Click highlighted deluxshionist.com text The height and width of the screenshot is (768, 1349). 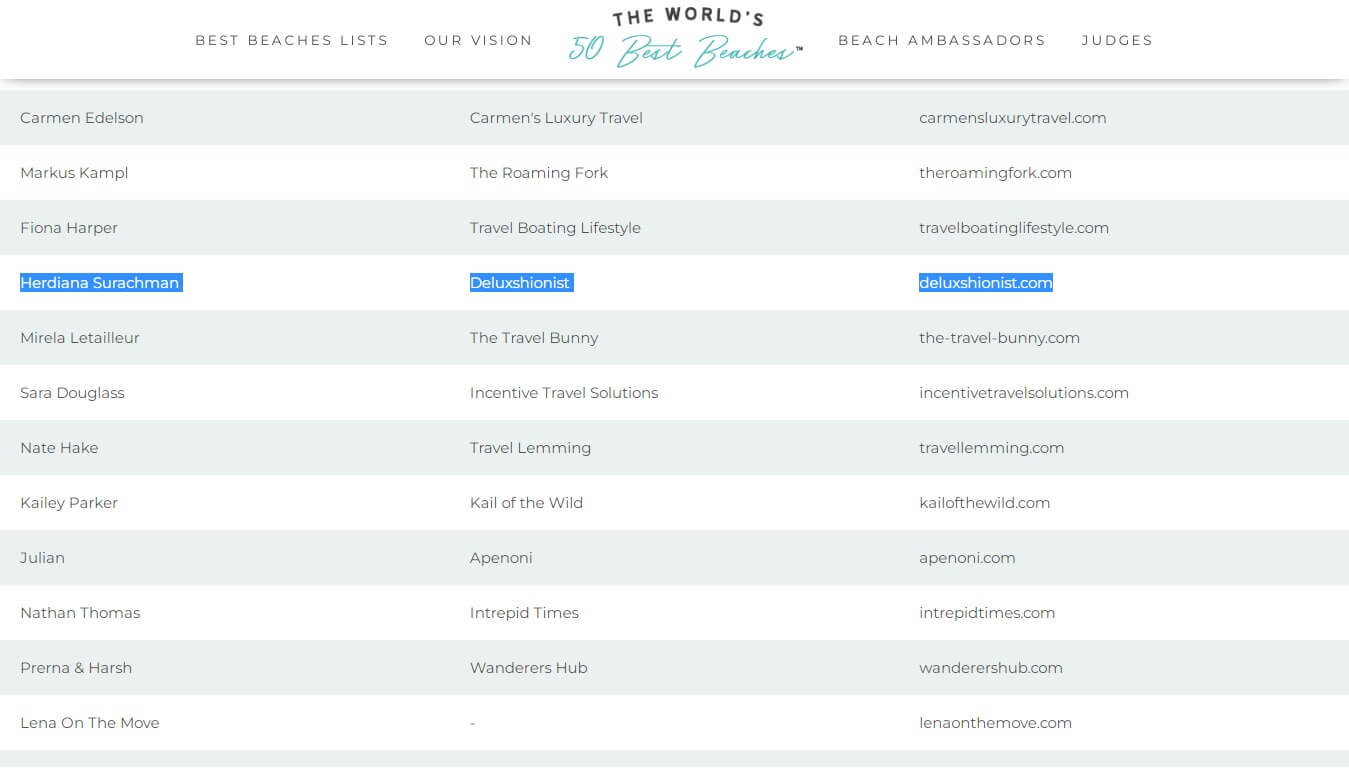(x=986, y=283)
